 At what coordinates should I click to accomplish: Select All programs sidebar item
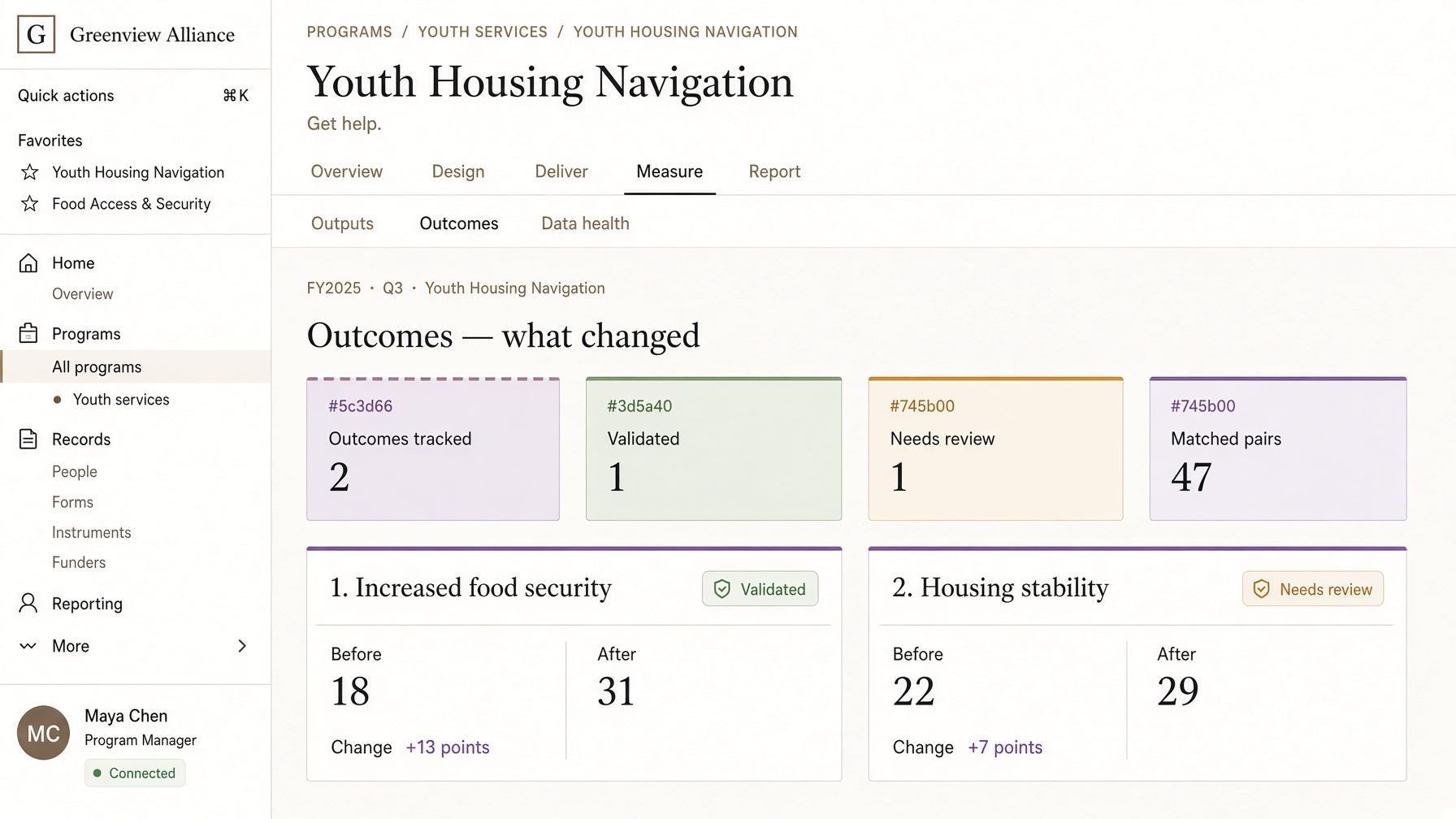click(x=136, y=366)
